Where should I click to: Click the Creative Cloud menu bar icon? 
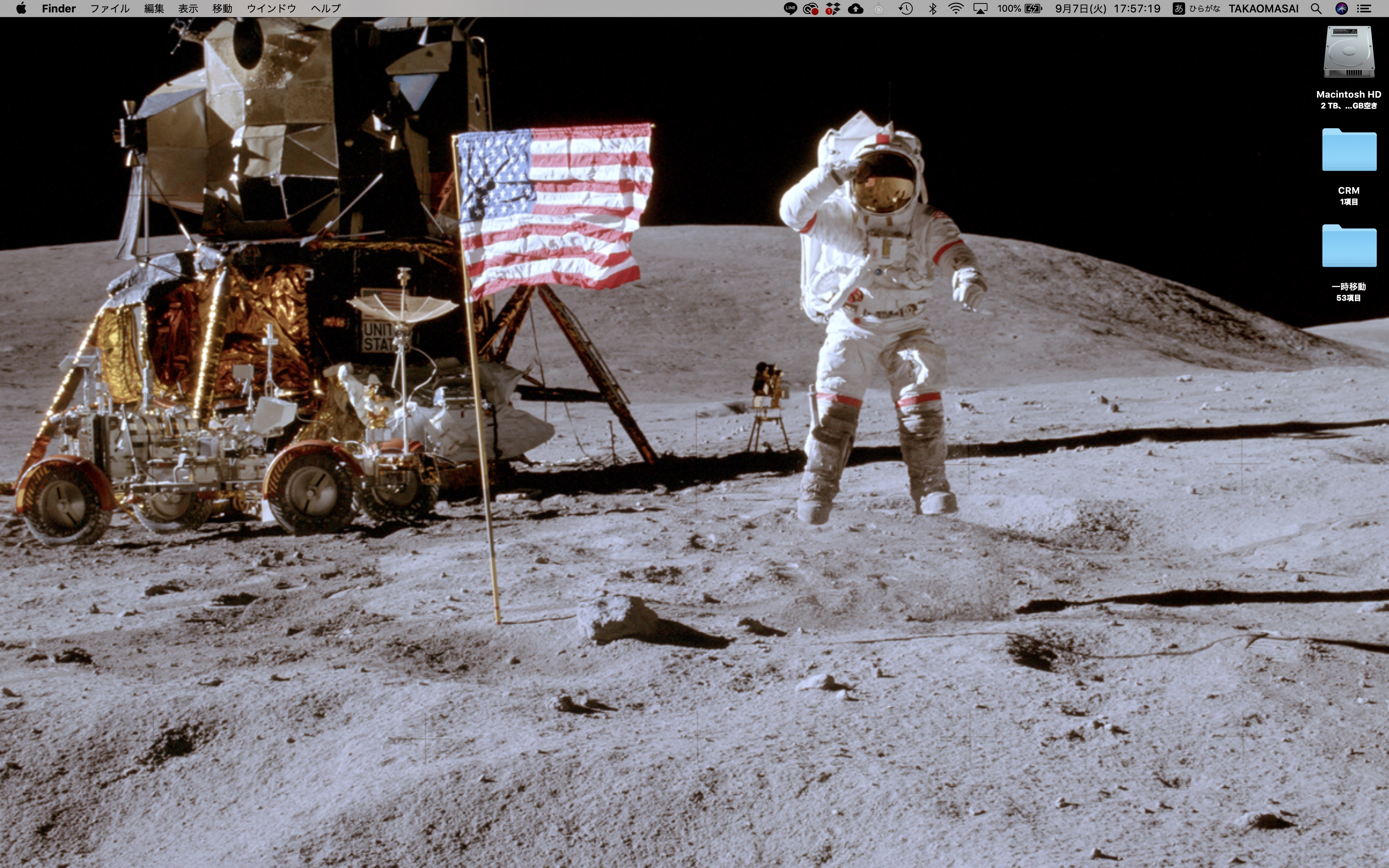810,8
